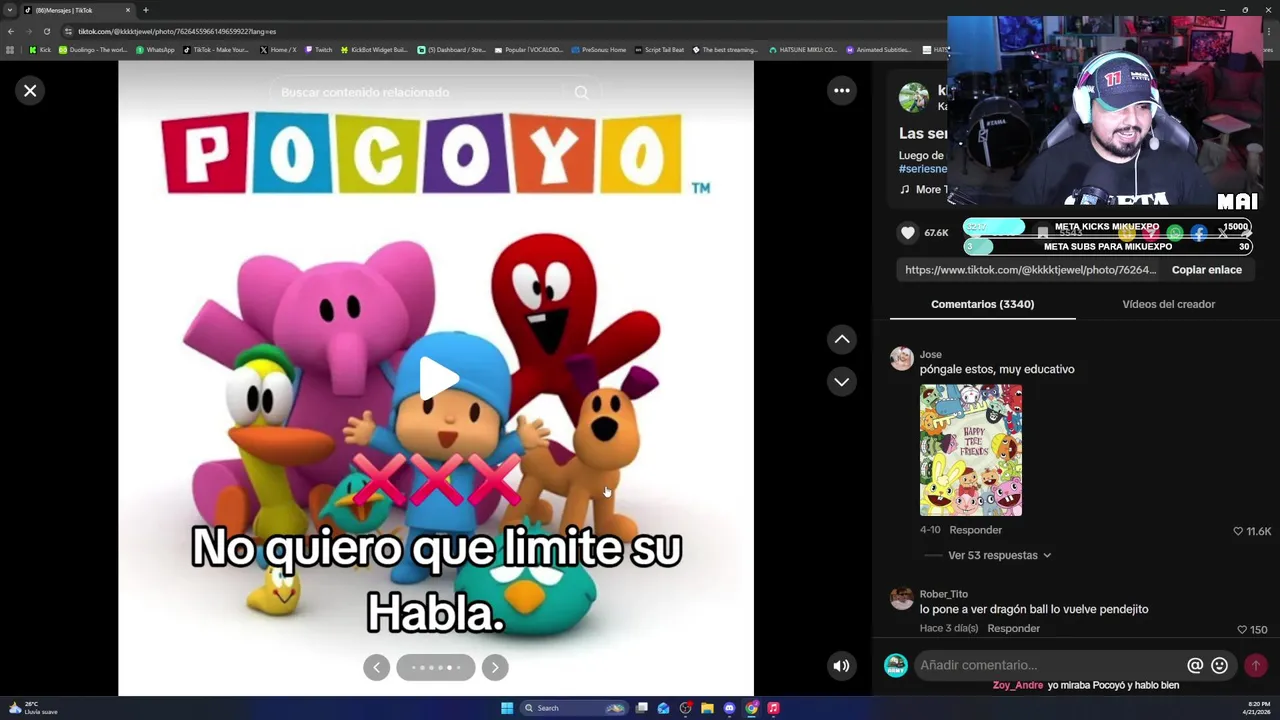Click 'Responder' under Jose's comment
The height and width of the screenshot is (720, 1280).
click(x=975, y=530)
